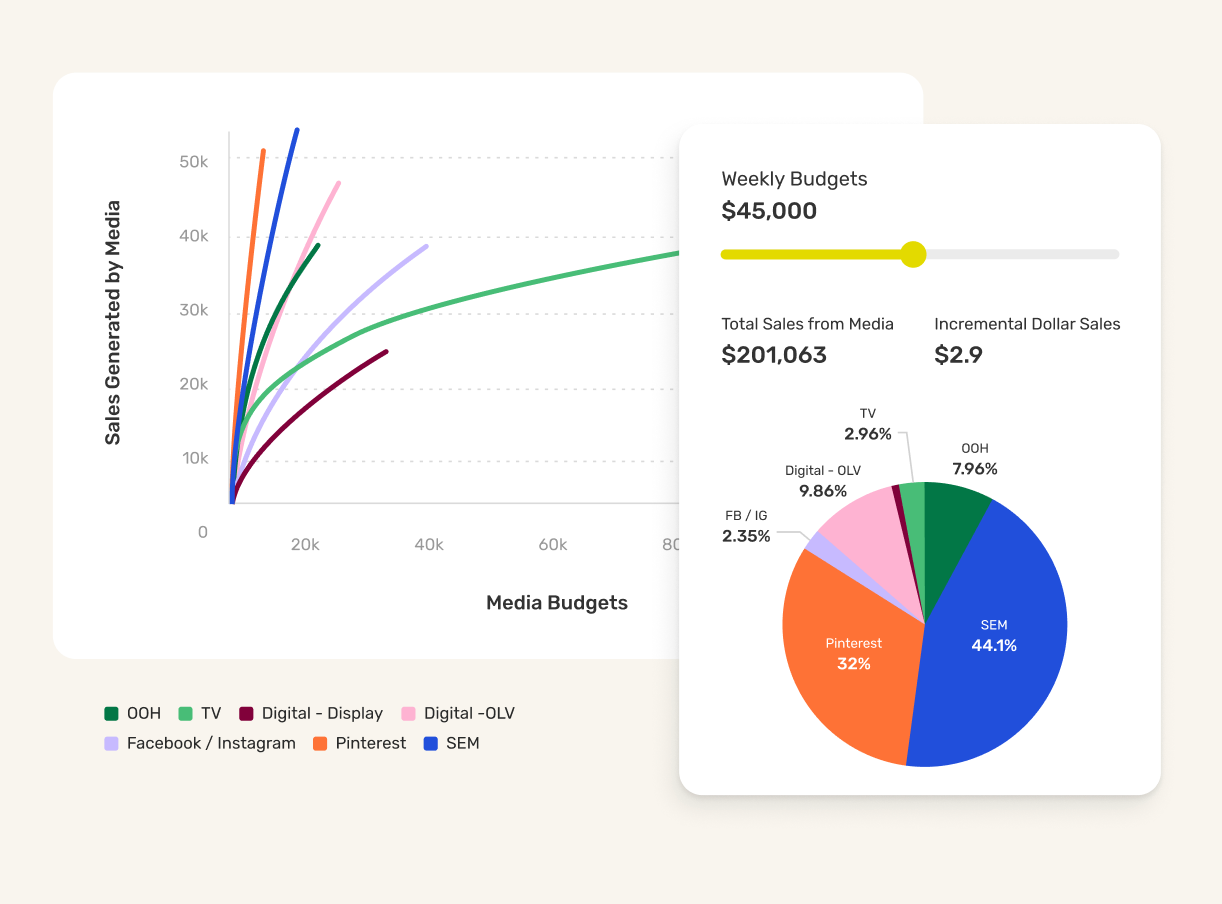Image resolution: width=1222 pixels, height=904 pixels.
Task: Click the Incremental Dollar Sales figure
Action: (x=959, y=354)
